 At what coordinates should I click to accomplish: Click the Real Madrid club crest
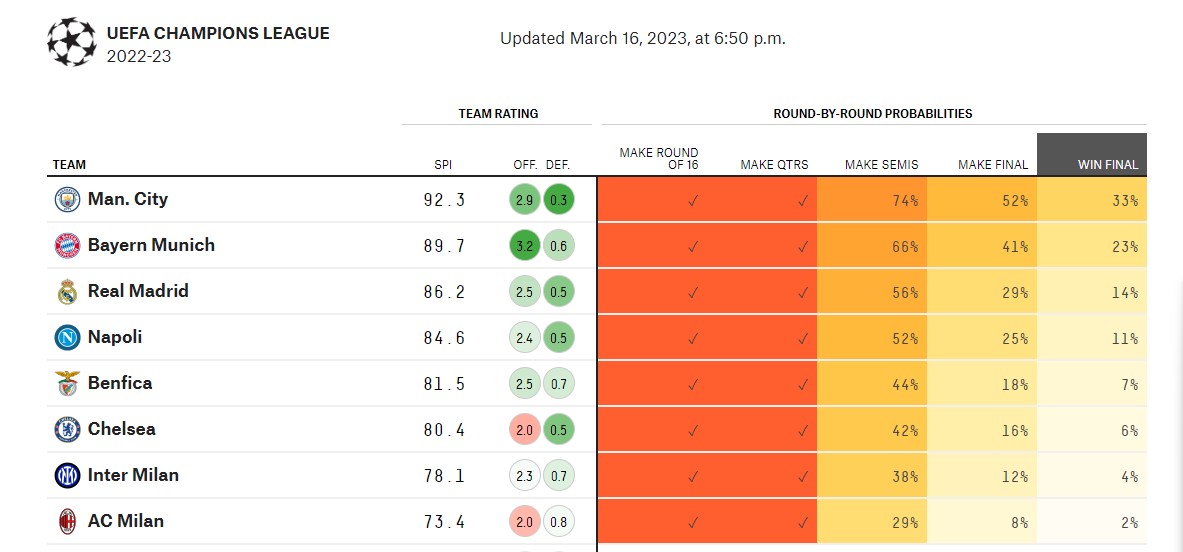click(x=67, y=291)
